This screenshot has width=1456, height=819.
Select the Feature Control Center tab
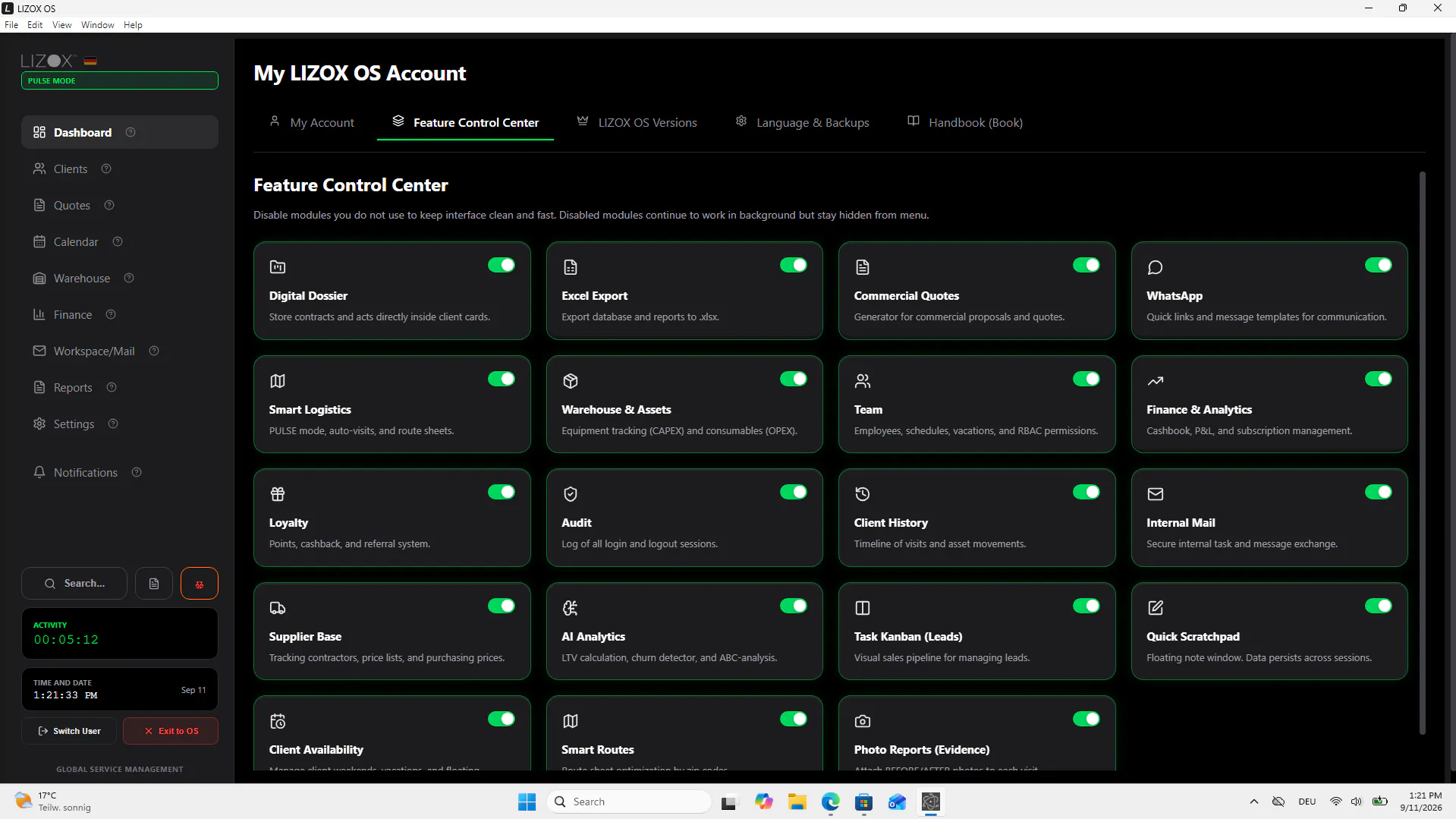[465, 122]
